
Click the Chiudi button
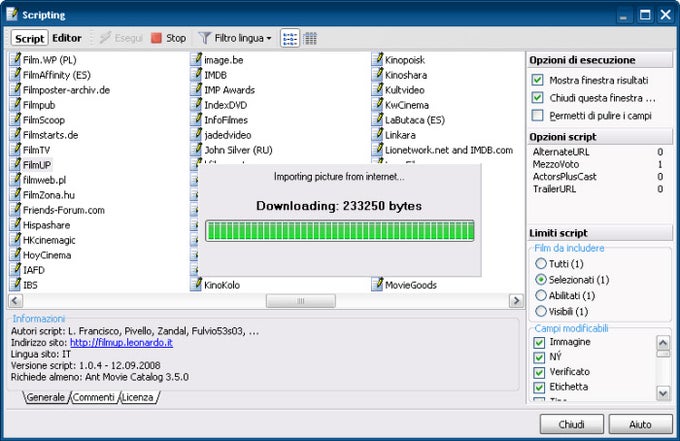coord(572,424)
